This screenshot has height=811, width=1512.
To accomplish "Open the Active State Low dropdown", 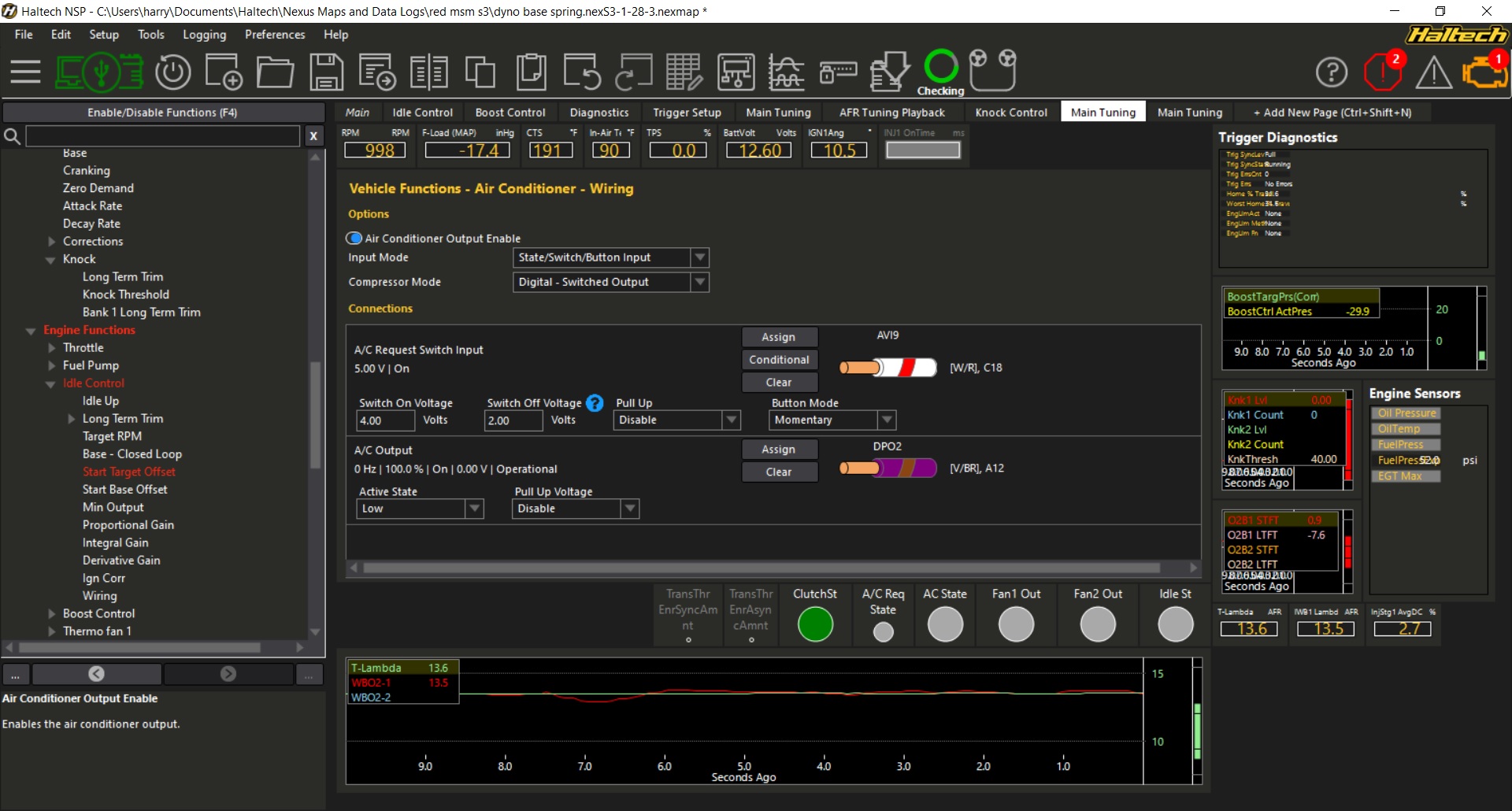I will pyautogui.click(x=420, y=509).
